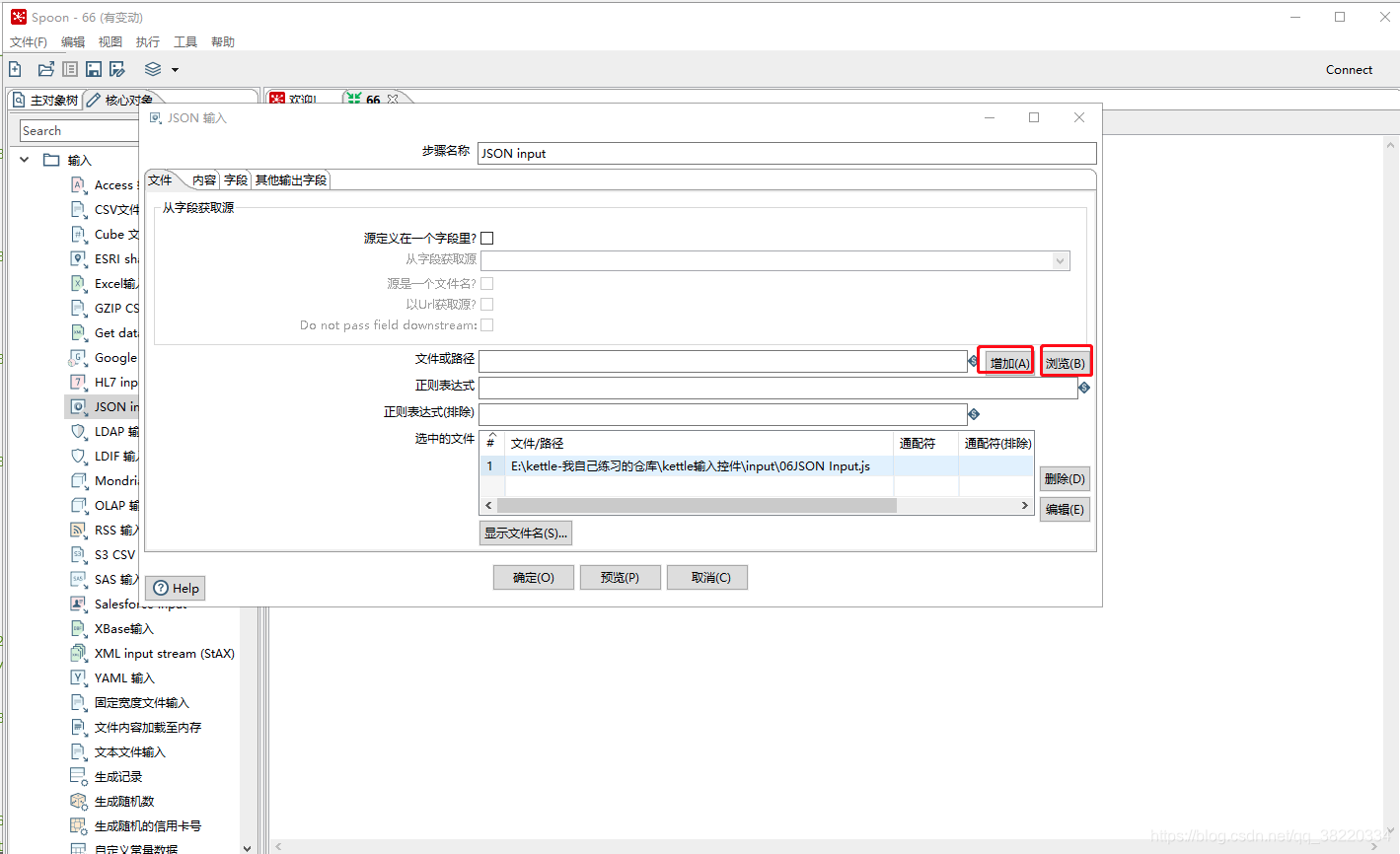The image size is (1400, 854).
Task: Click the Google Analytics step icon
Action: tap(78, 357)
